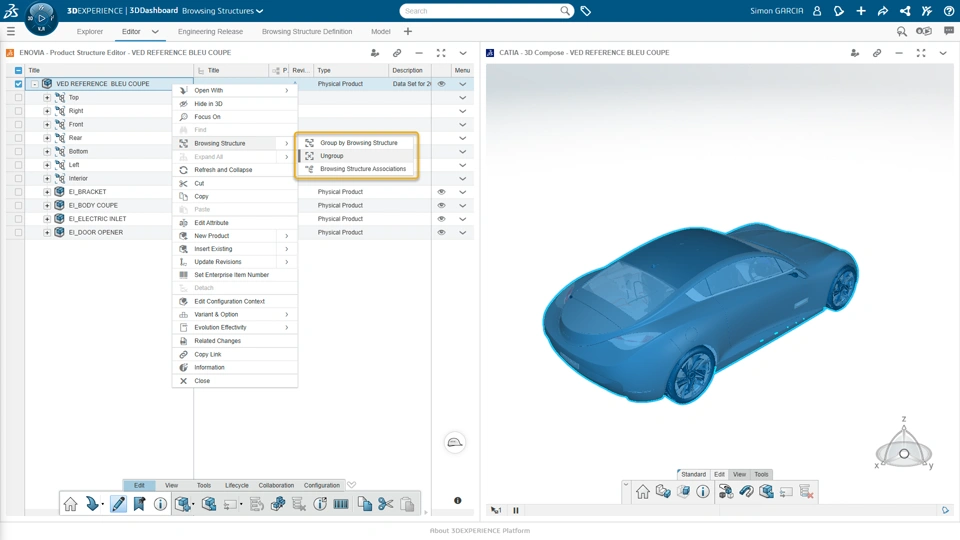Toggle visibility eye for EI_DOOR OPENER
This screenshot has width=960, height=540.
[441, 232]
